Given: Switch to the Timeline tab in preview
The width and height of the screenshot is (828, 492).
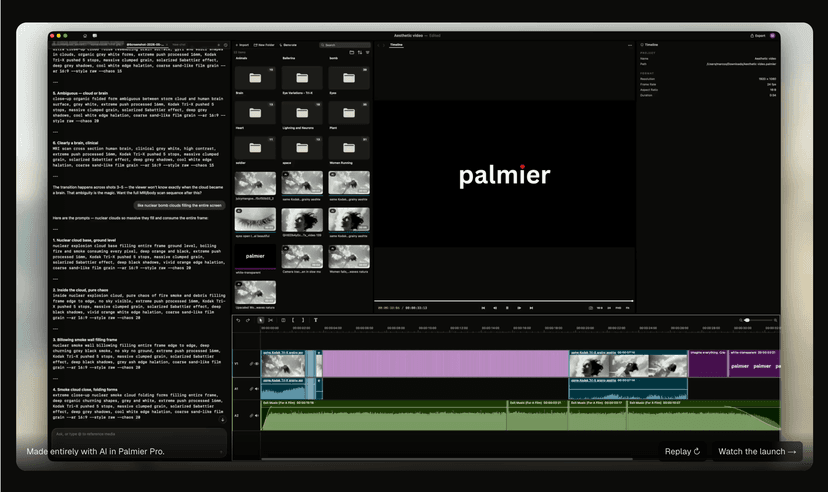Looking at the screenshot, I should point(396,45).
